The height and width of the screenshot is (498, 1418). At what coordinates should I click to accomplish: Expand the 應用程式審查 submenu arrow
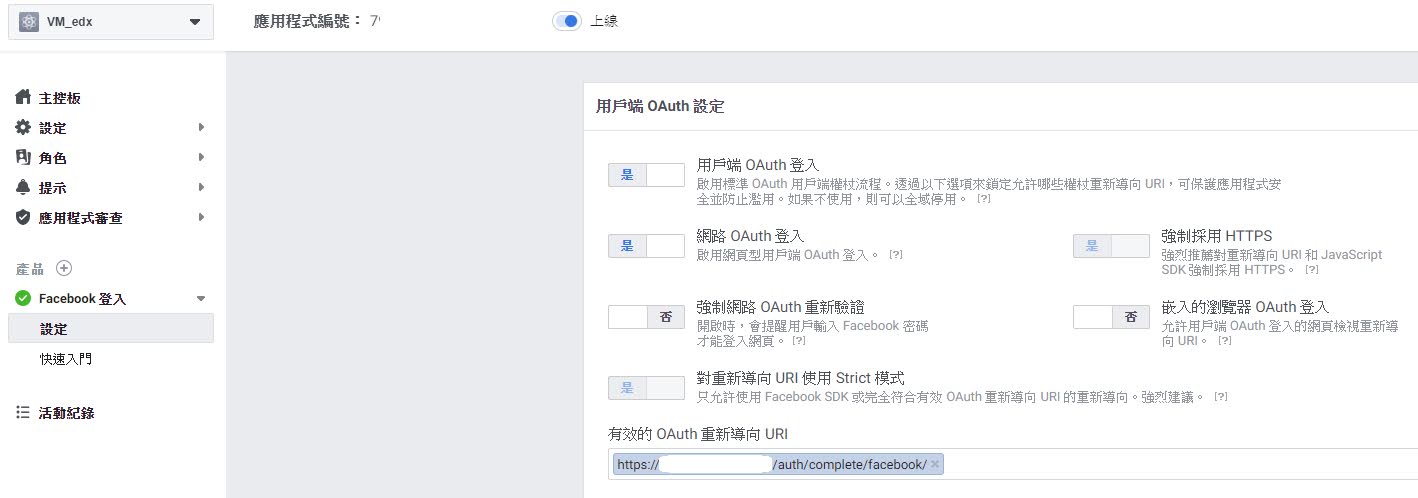click(x=201, y=217)
